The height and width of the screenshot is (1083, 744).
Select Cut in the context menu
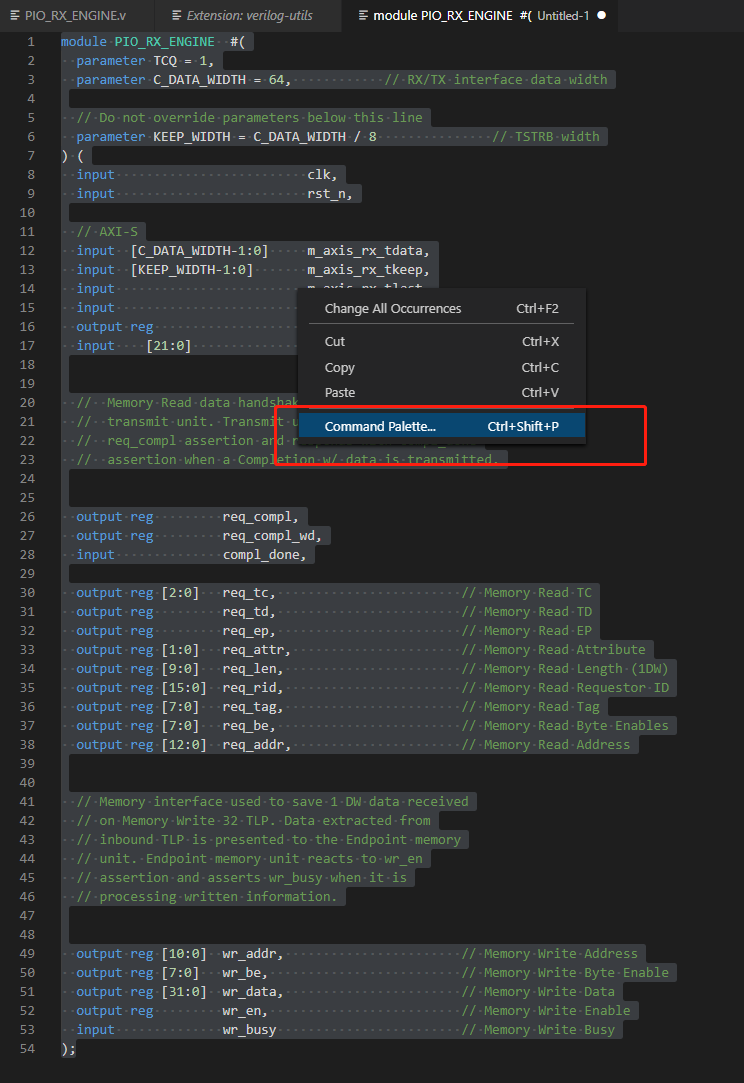click(x=441, y=341)
